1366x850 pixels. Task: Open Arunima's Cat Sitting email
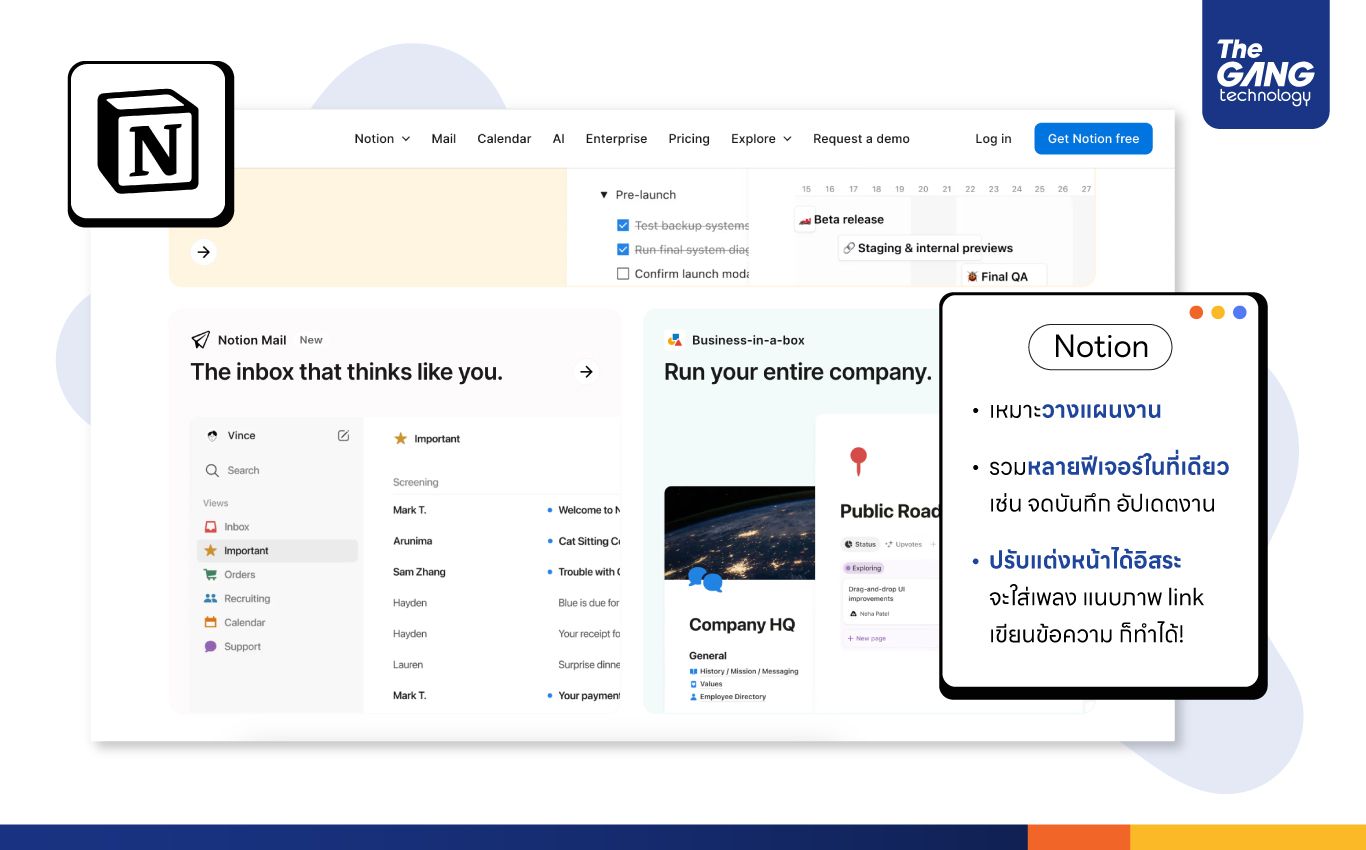tap(506, 541)
